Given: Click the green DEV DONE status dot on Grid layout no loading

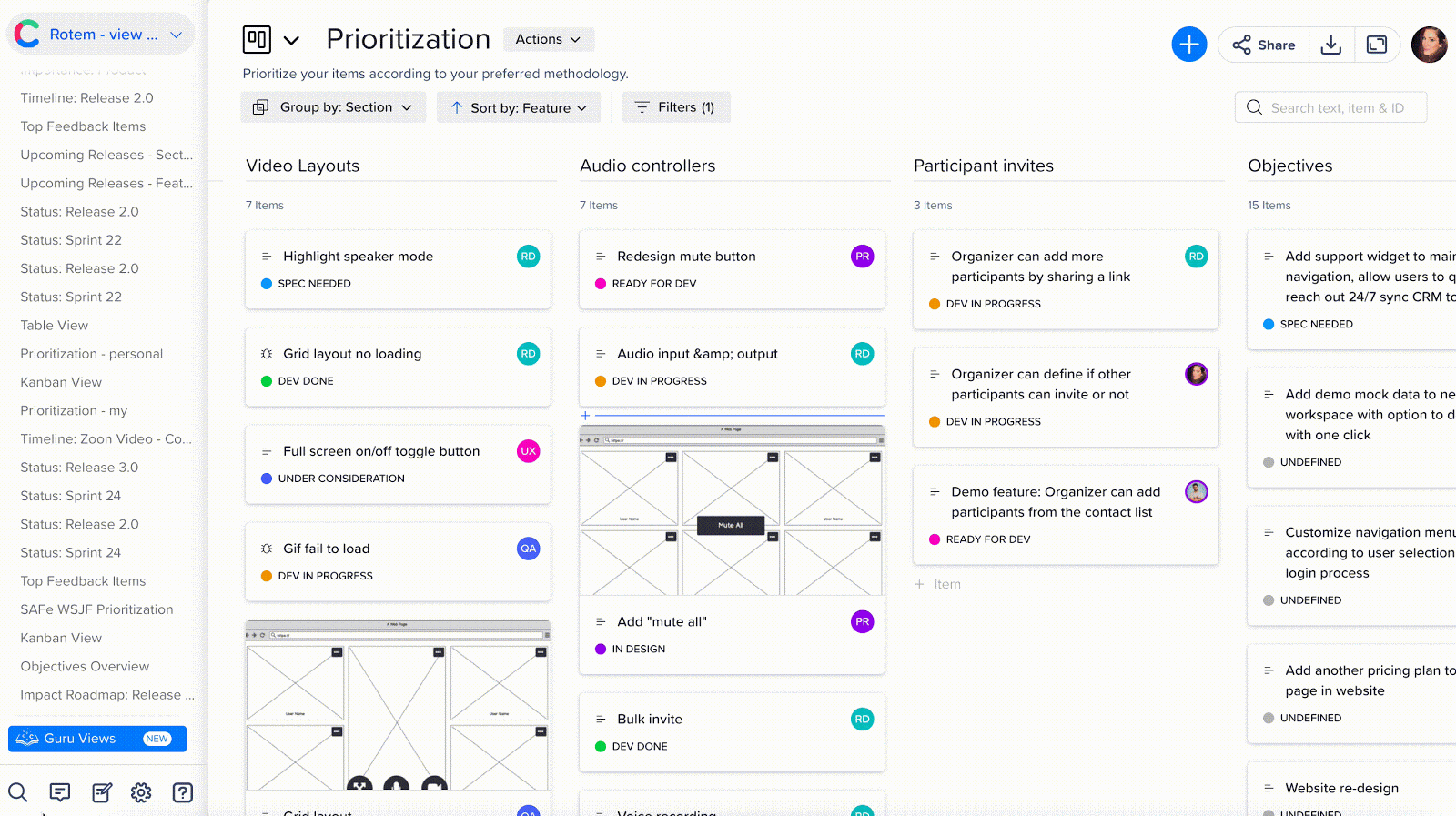Looking at the screenshot, I should [267, 381].
